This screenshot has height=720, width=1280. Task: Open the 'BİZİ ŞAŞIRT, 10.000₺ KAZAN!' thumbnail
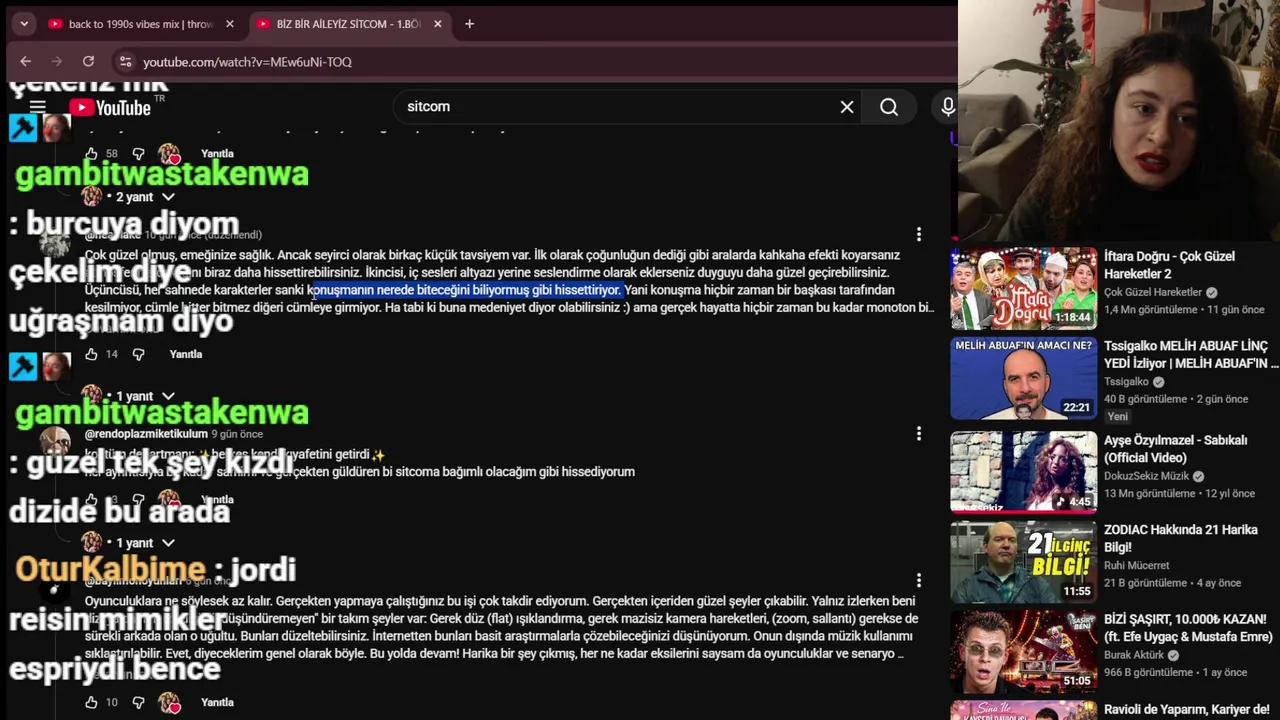[1023, 652]
